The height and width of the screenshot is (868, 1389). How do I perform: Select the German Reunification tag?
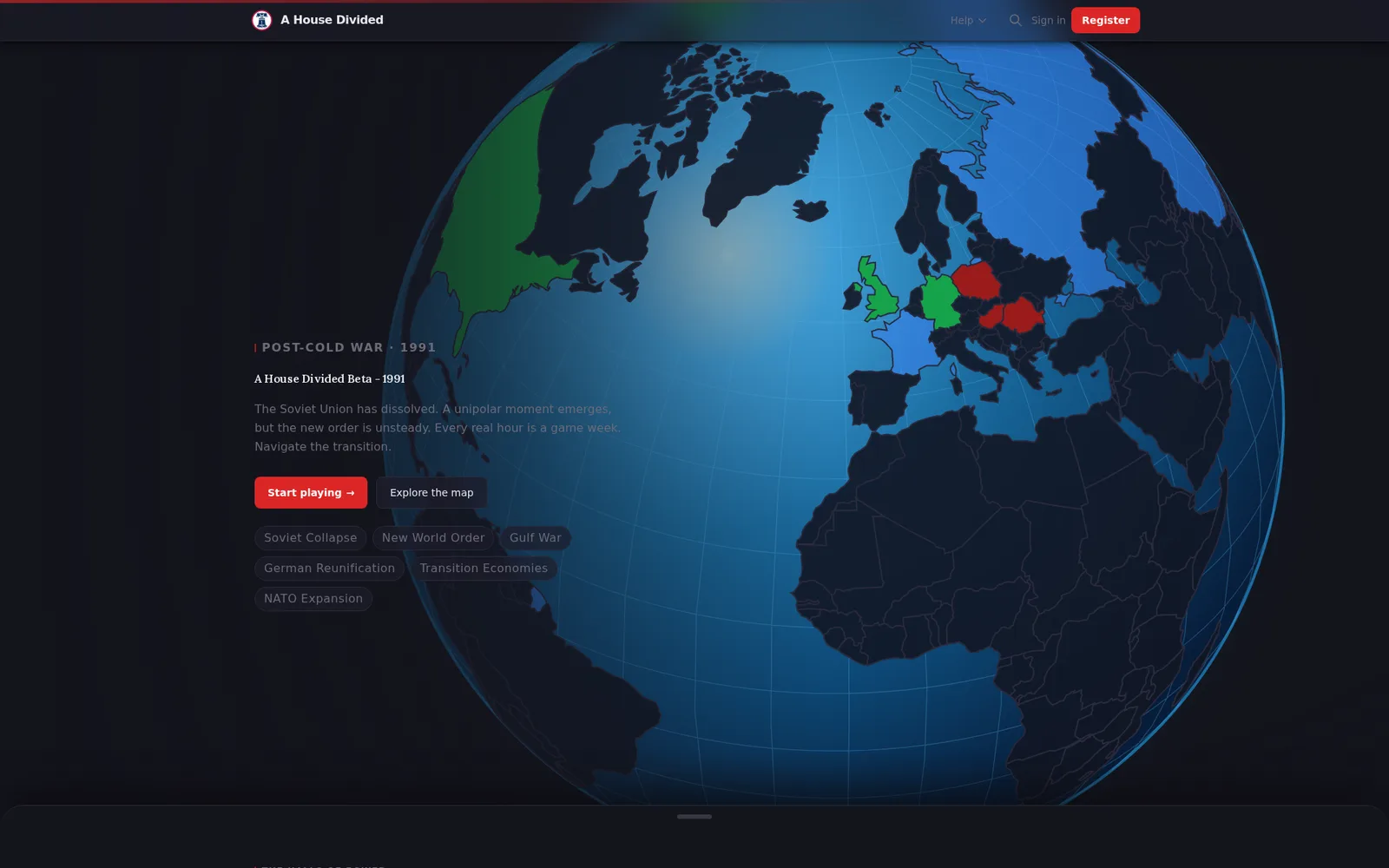(329, 569)
